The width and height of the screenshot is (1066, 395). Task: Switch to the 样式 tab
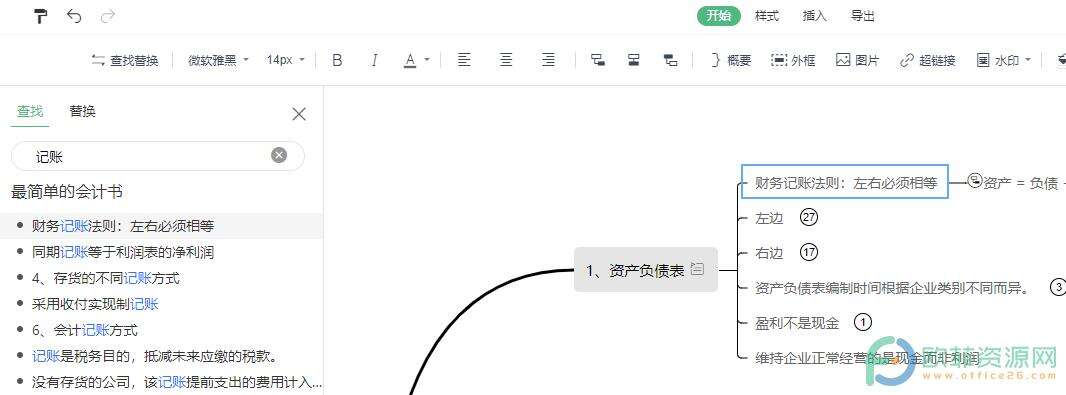point(766,16)
